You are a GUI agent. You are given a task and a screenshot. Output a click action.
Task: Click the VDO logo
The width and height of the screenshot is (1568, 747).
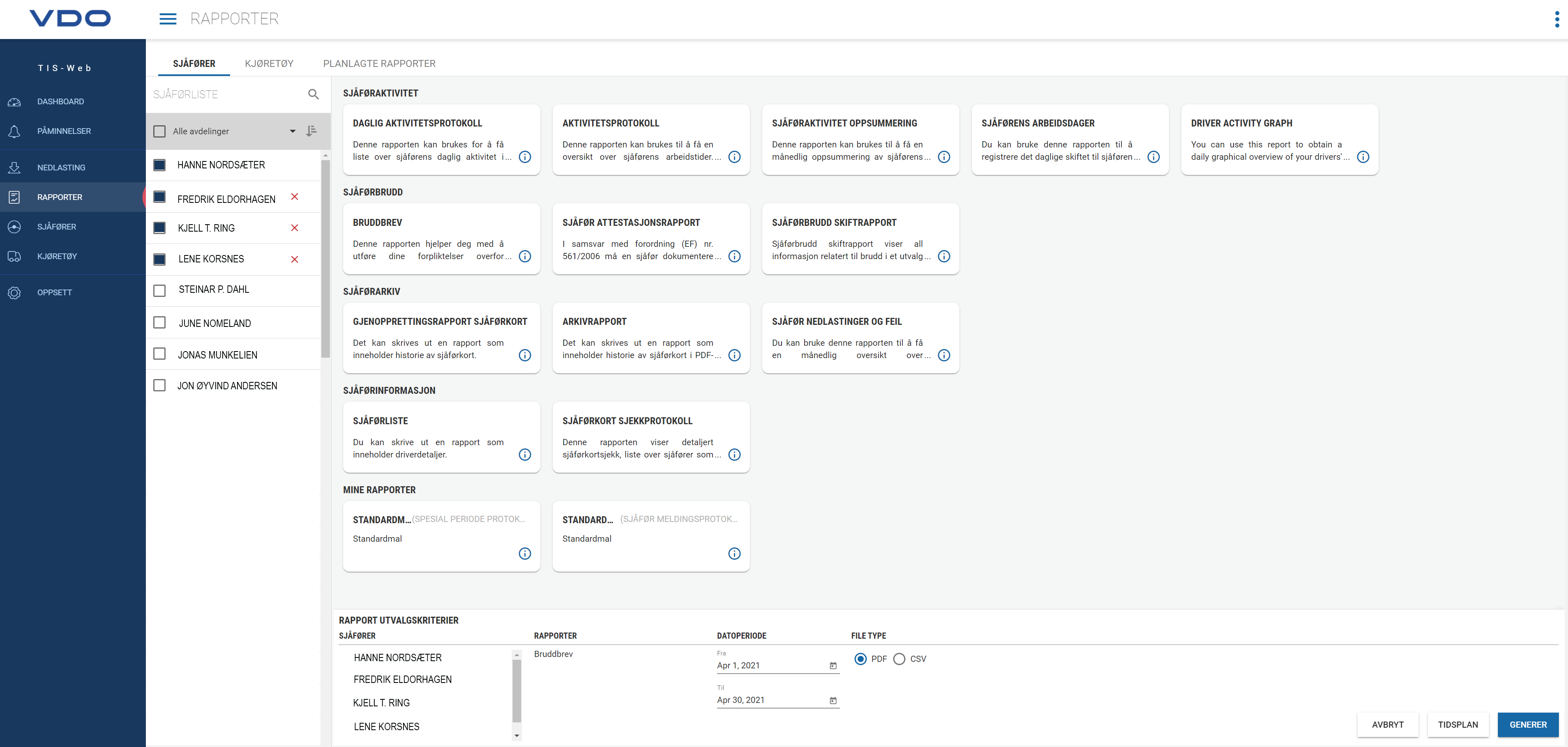coord(70,18)
